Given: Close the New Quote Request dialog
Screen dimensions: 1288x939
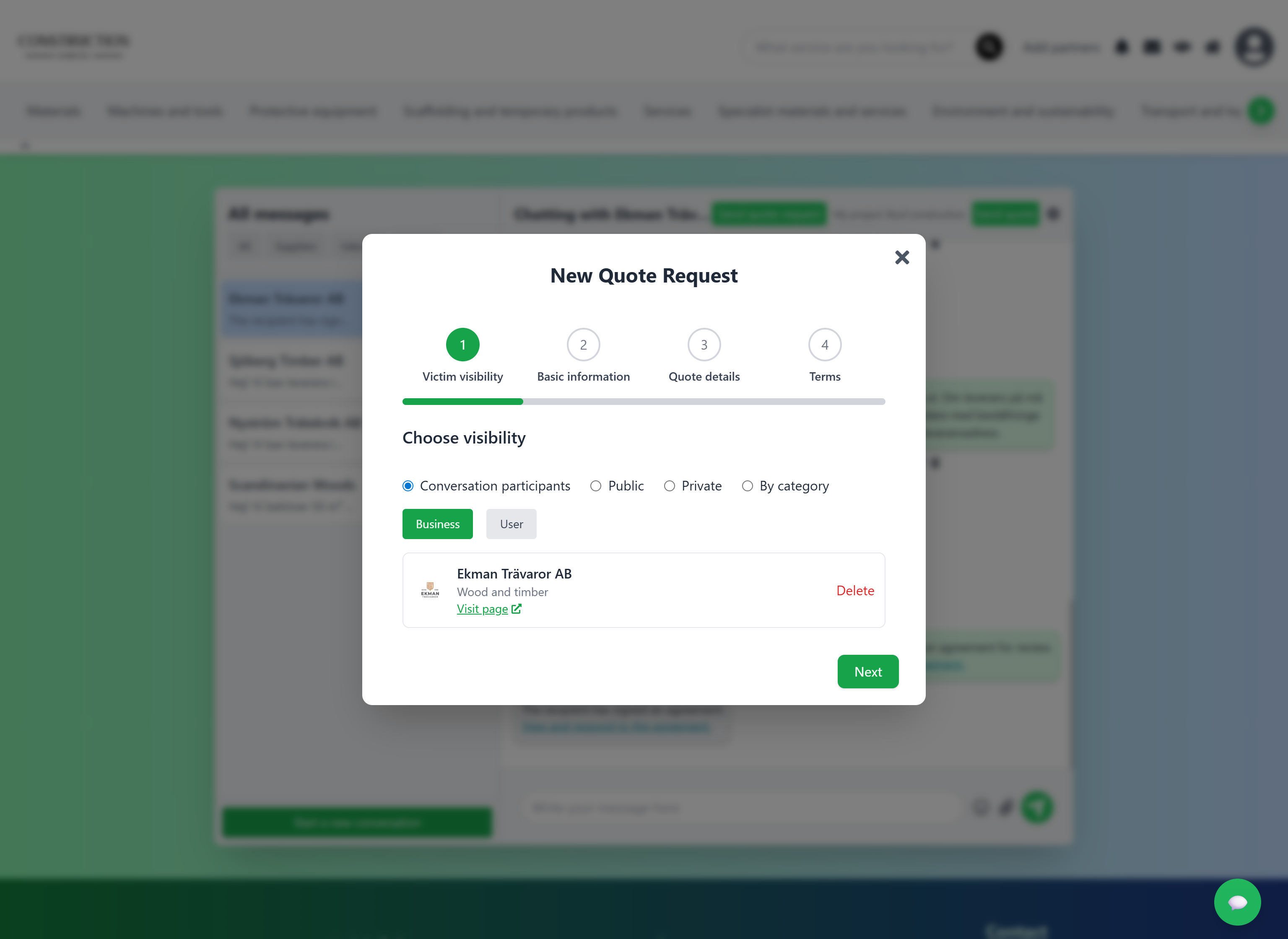Looking at the screenshot, I should [x=901, y=257].
